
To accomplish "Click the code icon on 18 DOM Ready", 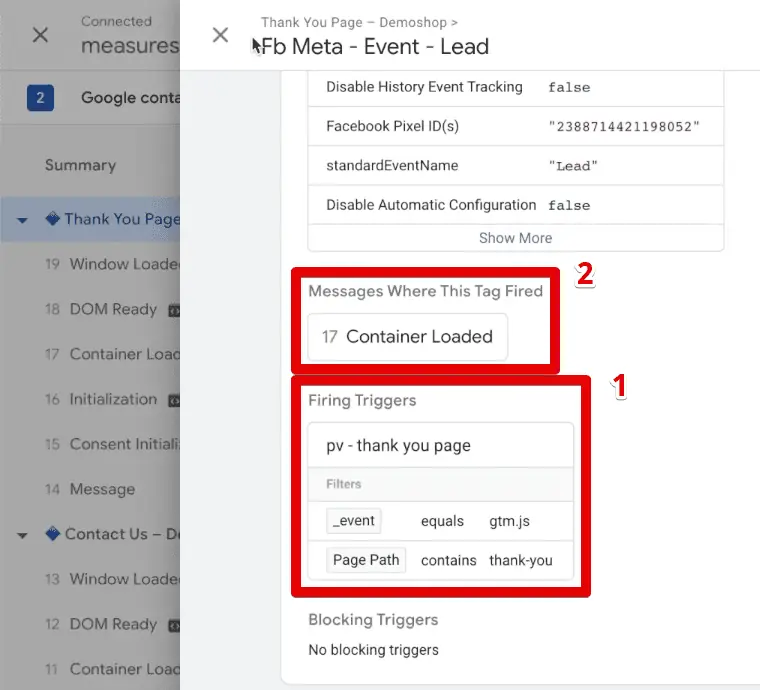I will 174,310.
